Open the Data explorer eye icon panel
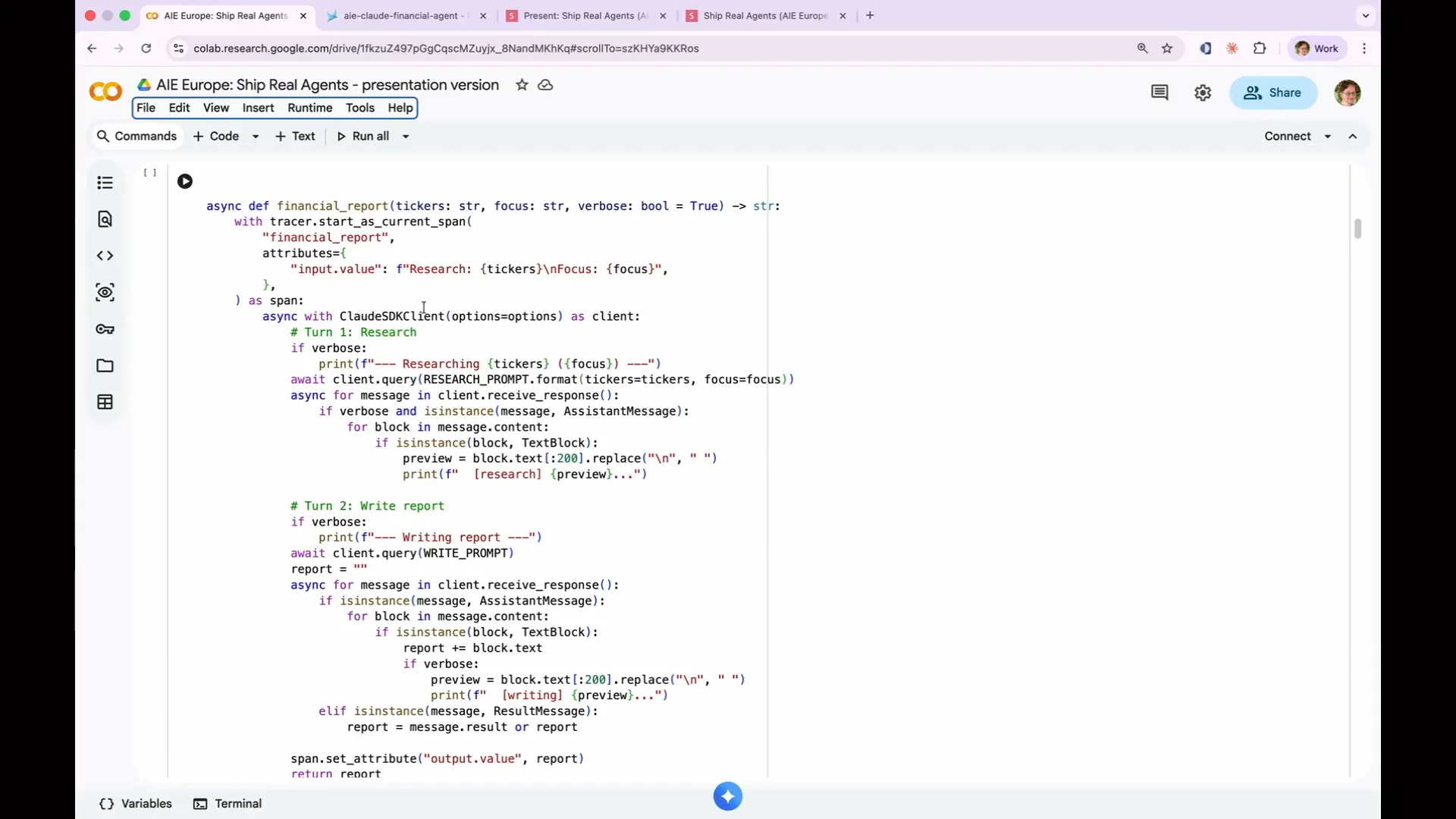The height and width of the screenshot is (819, 1456). pos(105,293)
